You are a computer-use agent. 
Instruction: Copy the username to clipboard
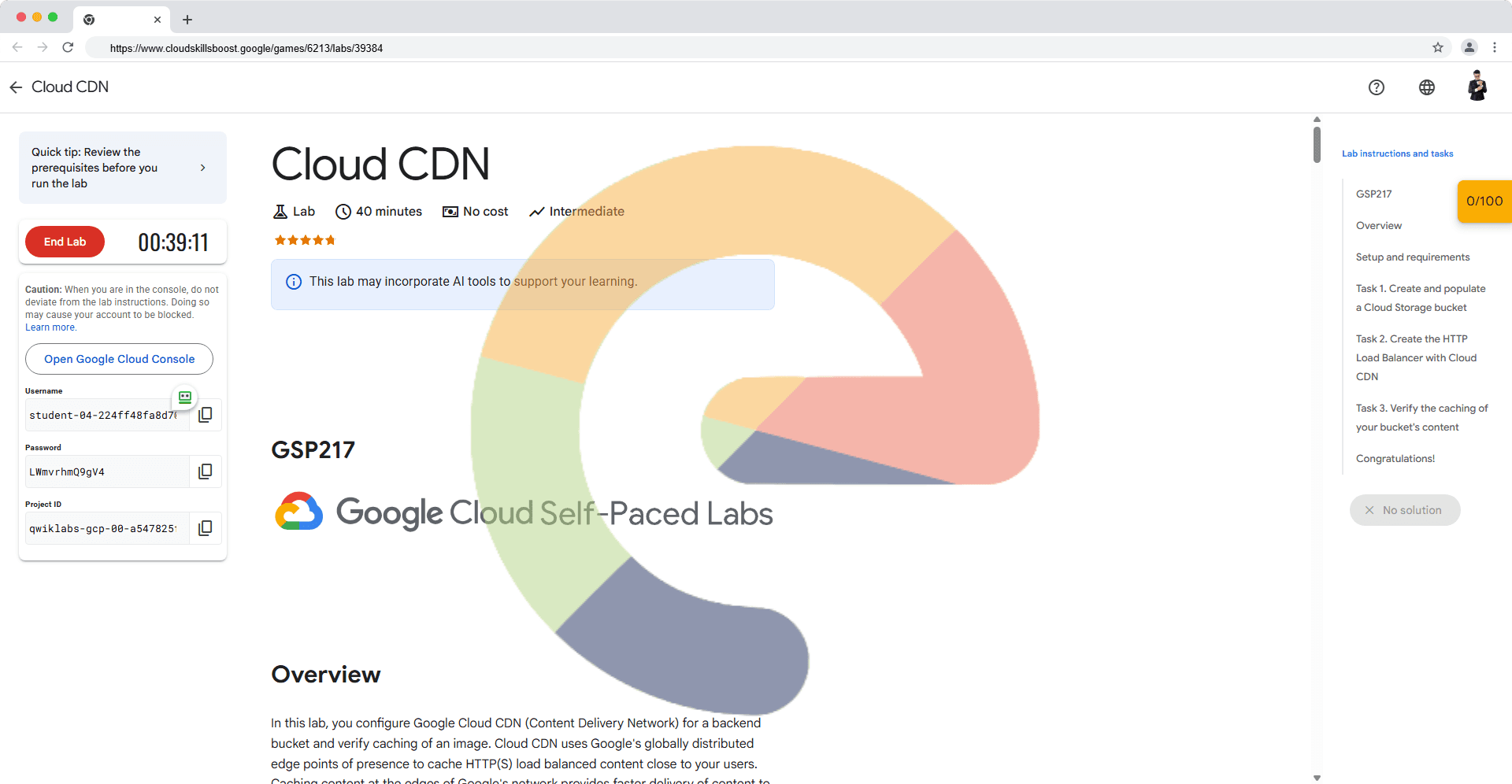(205, 415)
